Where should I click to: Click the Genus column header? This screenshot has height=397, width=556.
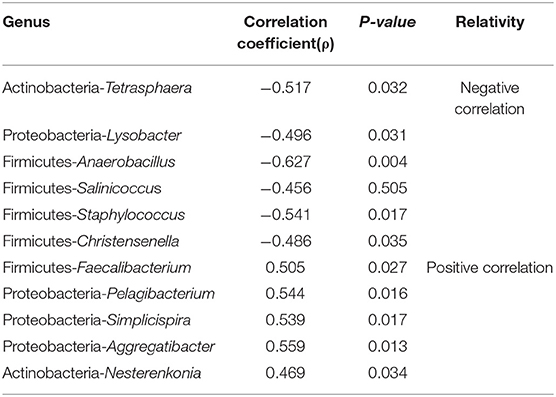click(26, 22)
